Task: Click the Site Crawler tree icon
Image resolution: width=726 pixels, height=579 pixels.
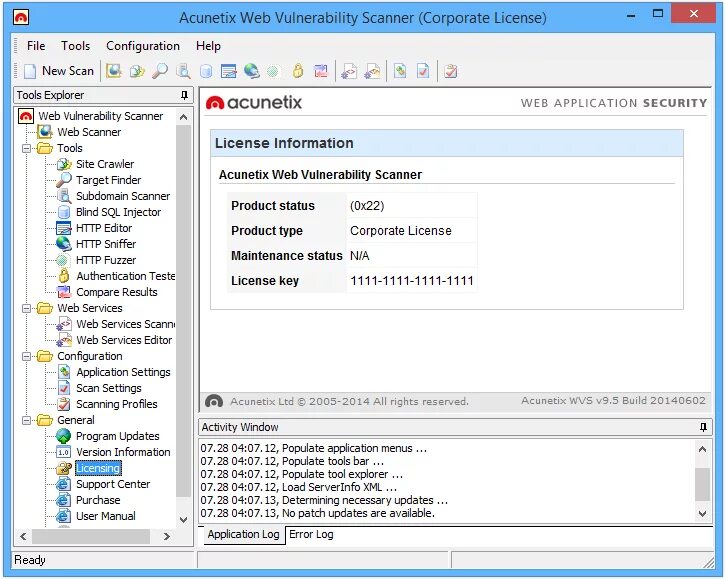Action: (64, 164)
